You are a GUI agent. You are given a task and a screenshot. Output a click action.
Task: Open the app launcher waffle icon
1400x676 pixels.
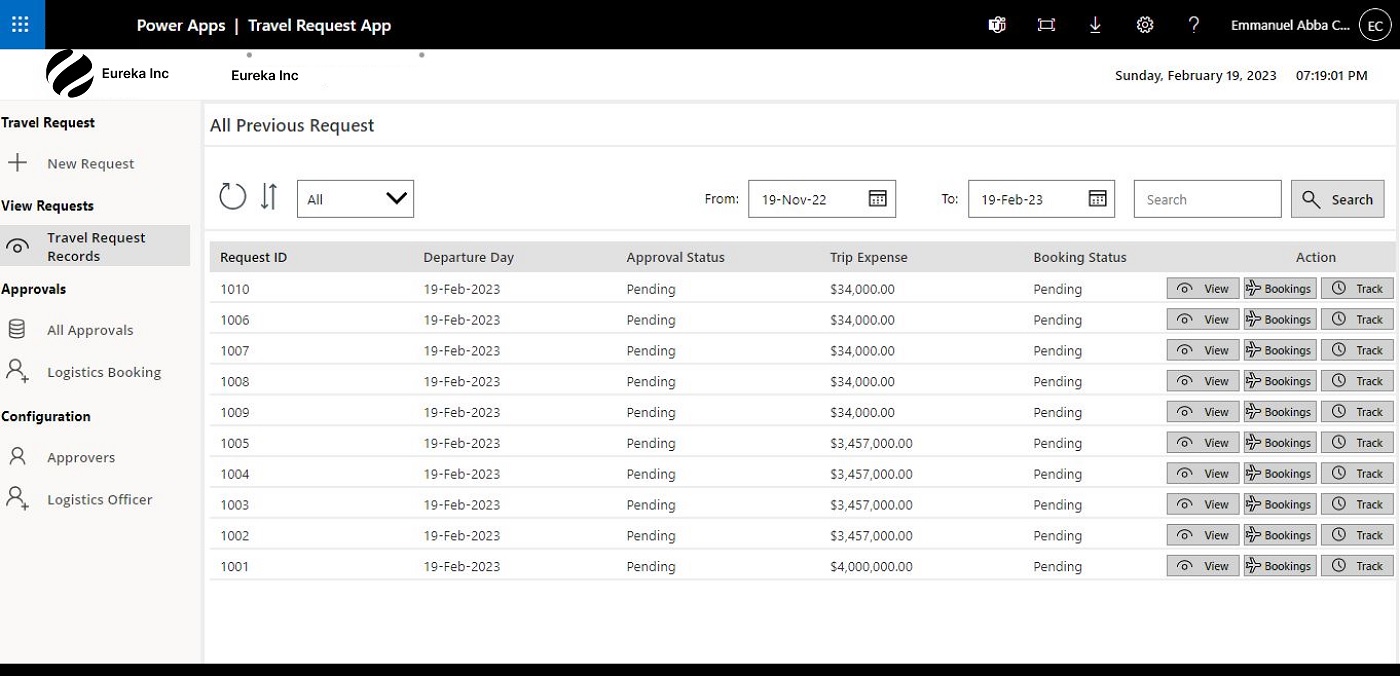pos(22,25)
